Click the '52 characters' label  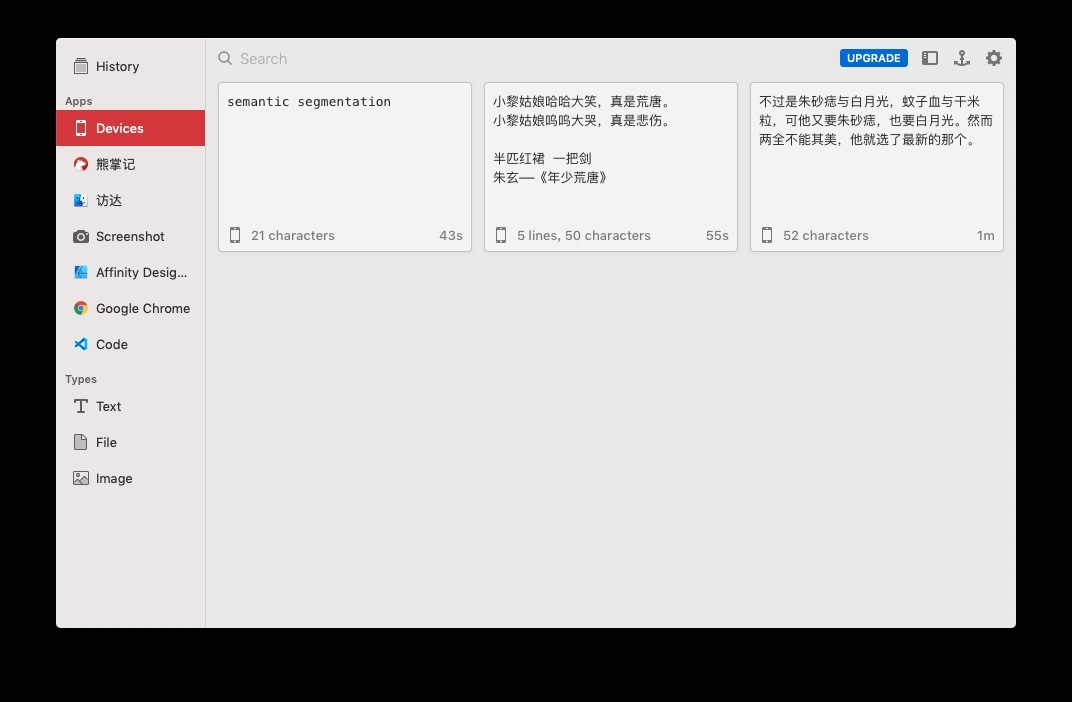(x=826, y=235)
